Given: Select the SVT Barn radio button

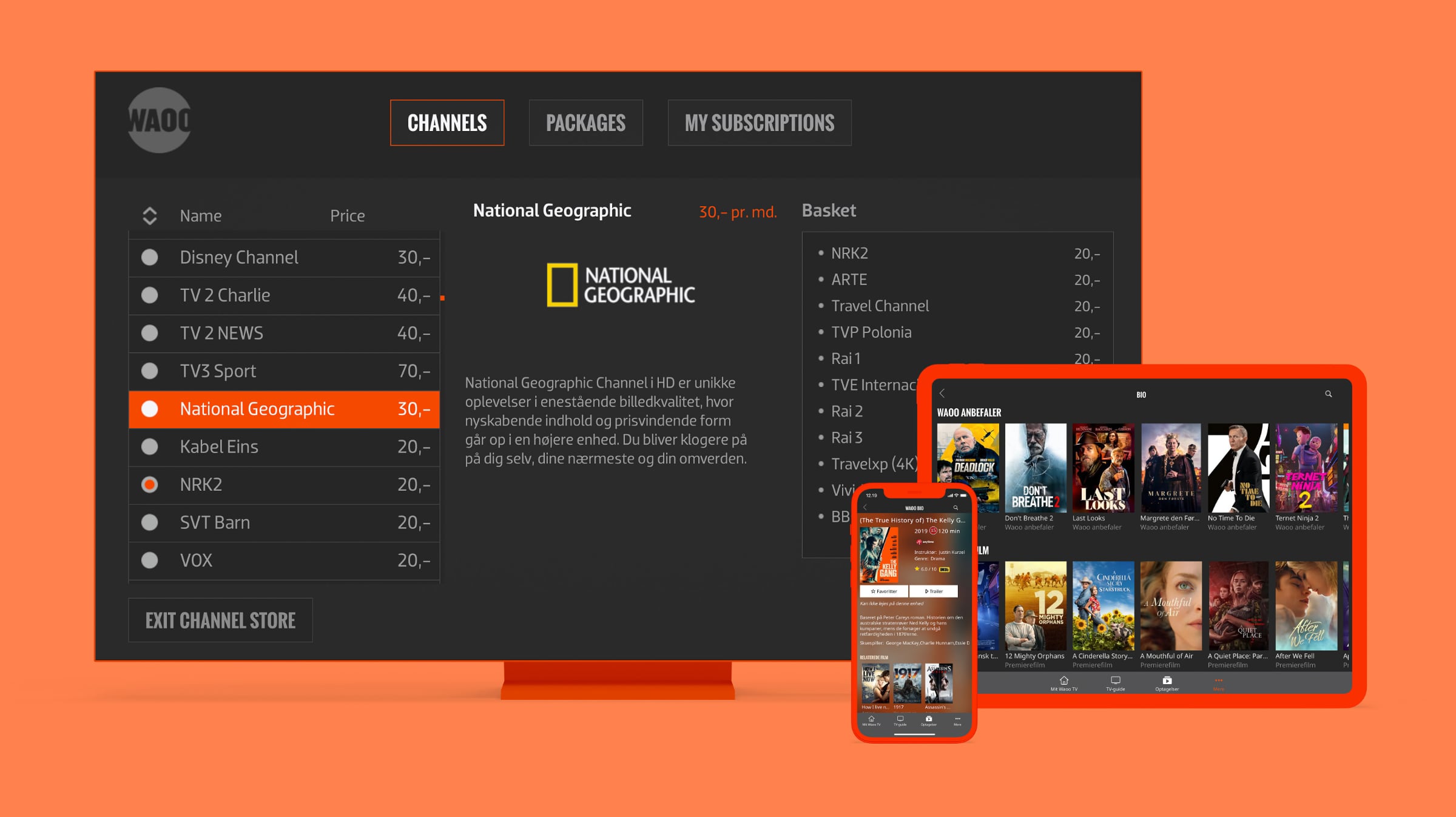Looking at the screenshot, I should click(150, 522).
